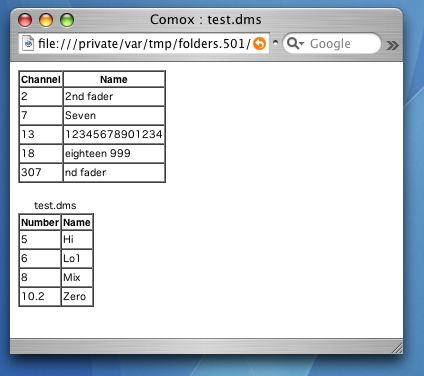Click the cell 'eighteen 999'
The width and height of the screenshot is (424, 376).
point(114,154)
